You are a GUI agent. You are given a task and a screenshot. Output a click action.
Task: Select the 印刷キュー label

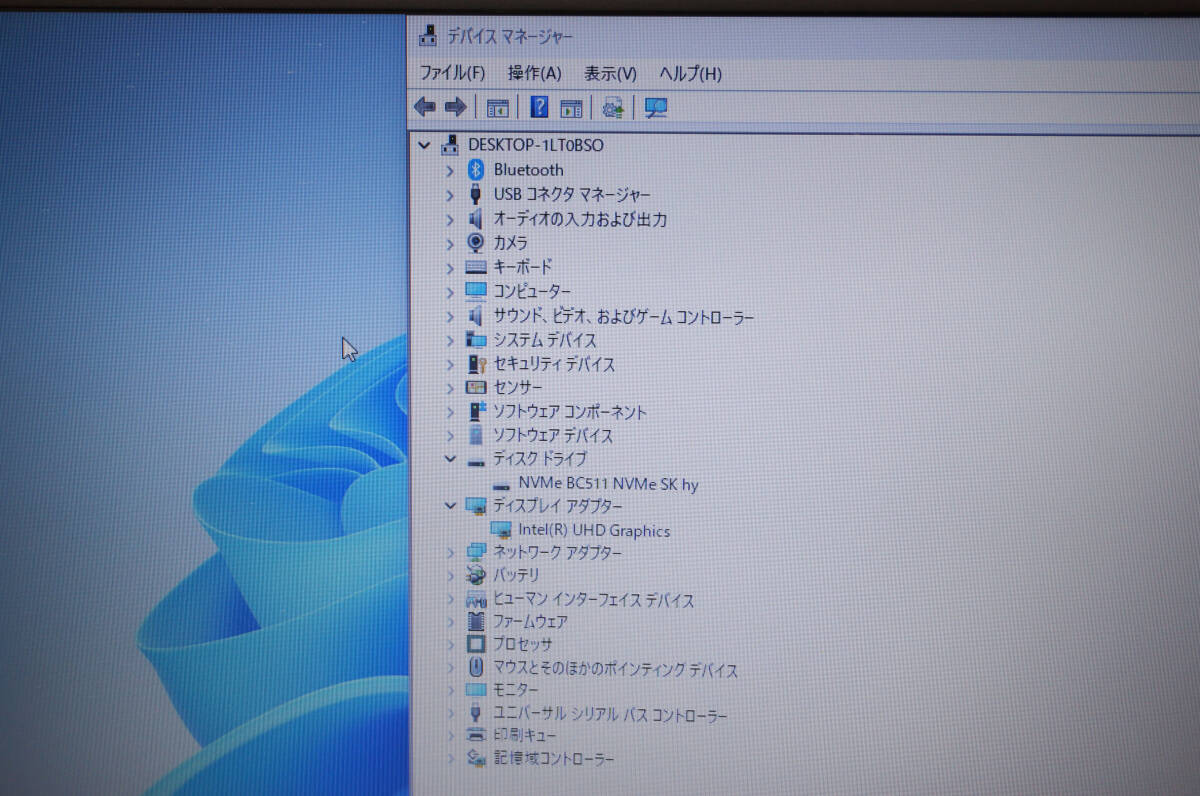tap(525, 736)
